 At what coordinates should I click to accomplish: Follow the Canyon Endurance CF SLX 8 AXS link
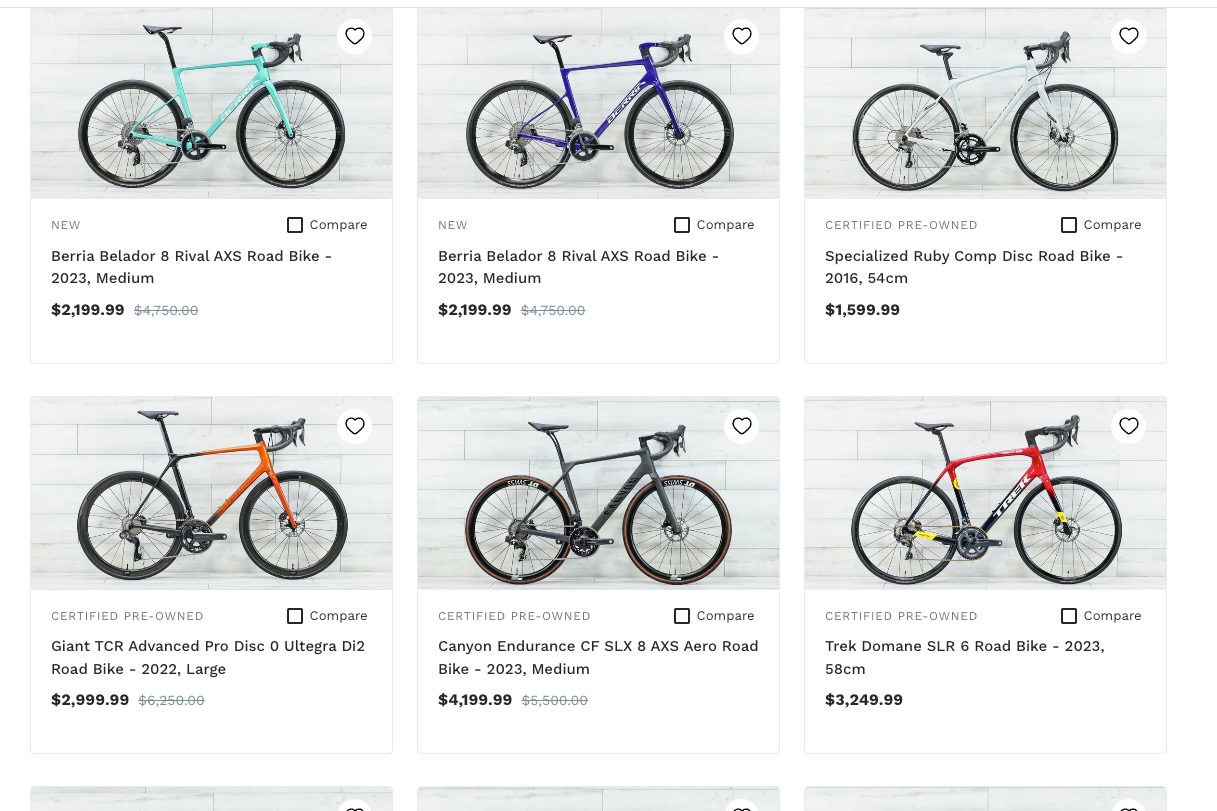click(x=598, y=657)
